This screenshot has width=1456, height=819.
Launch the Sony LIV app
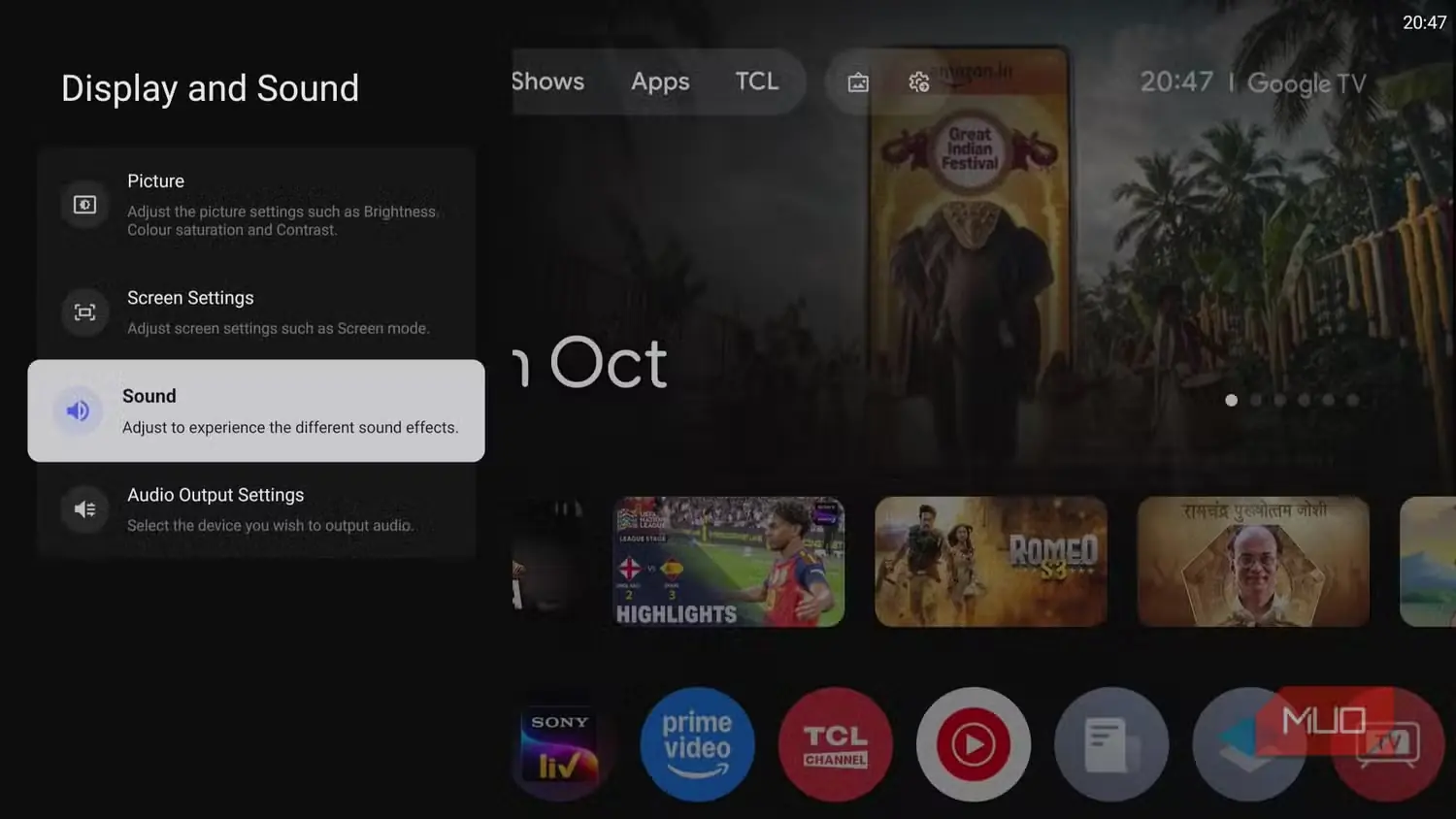(560, 745)
